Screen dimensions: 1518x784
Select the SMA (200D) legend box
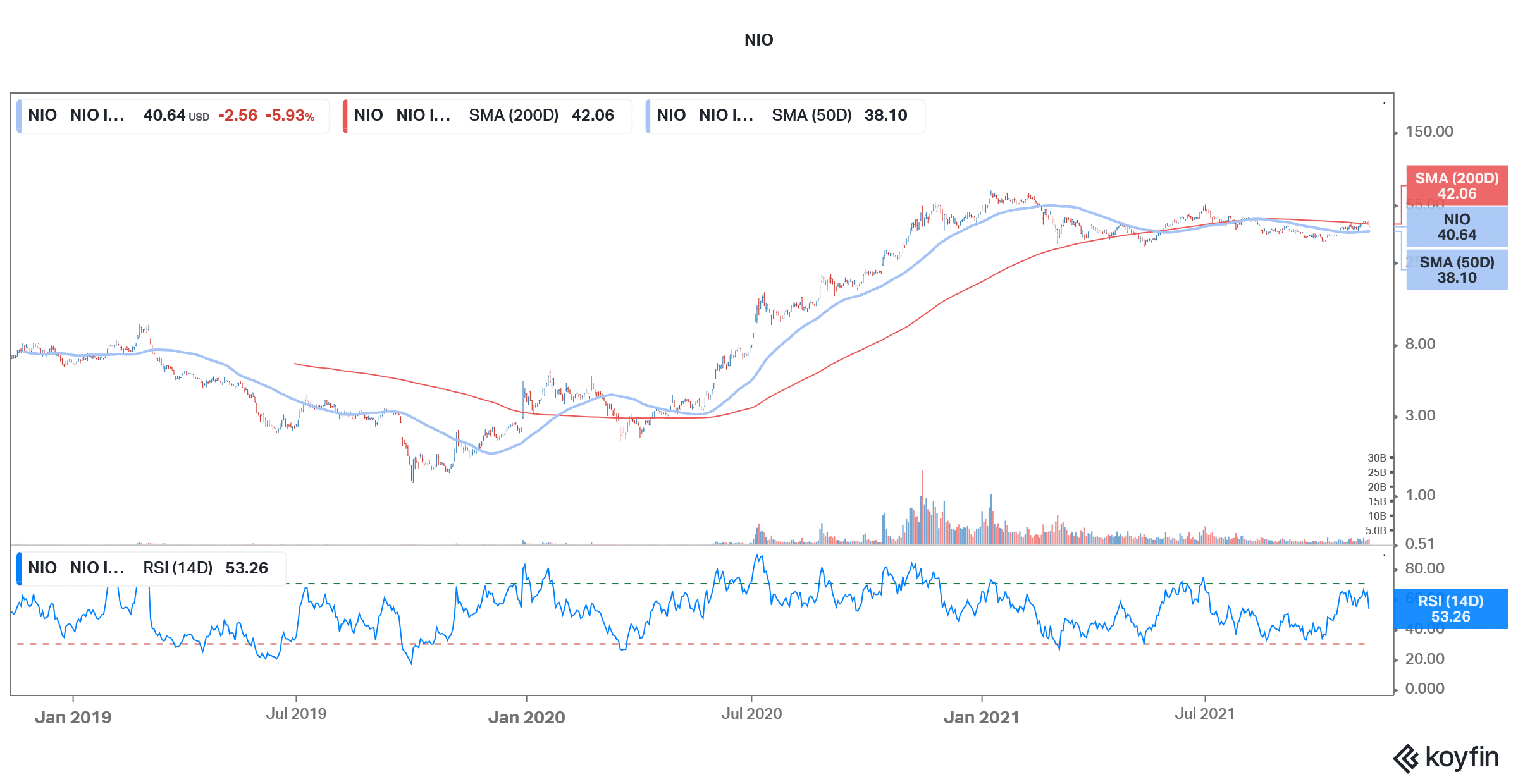click(x=487, y=116)
